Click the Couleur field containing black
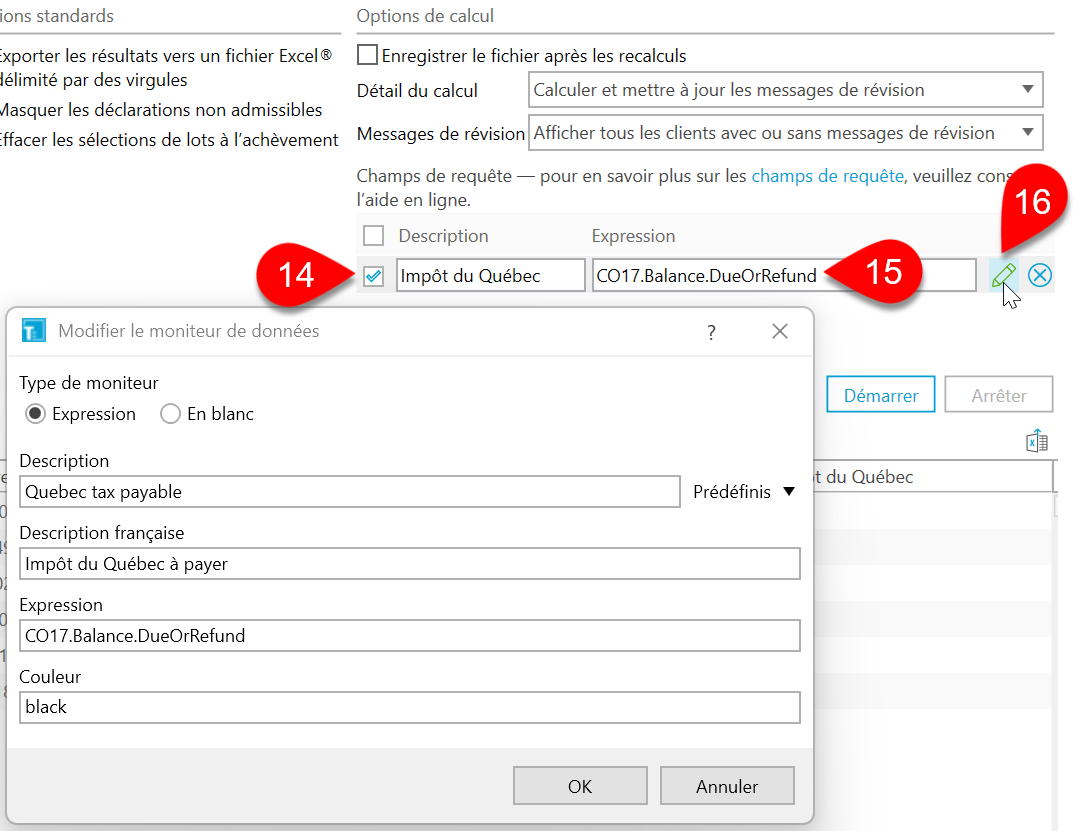 410,707
